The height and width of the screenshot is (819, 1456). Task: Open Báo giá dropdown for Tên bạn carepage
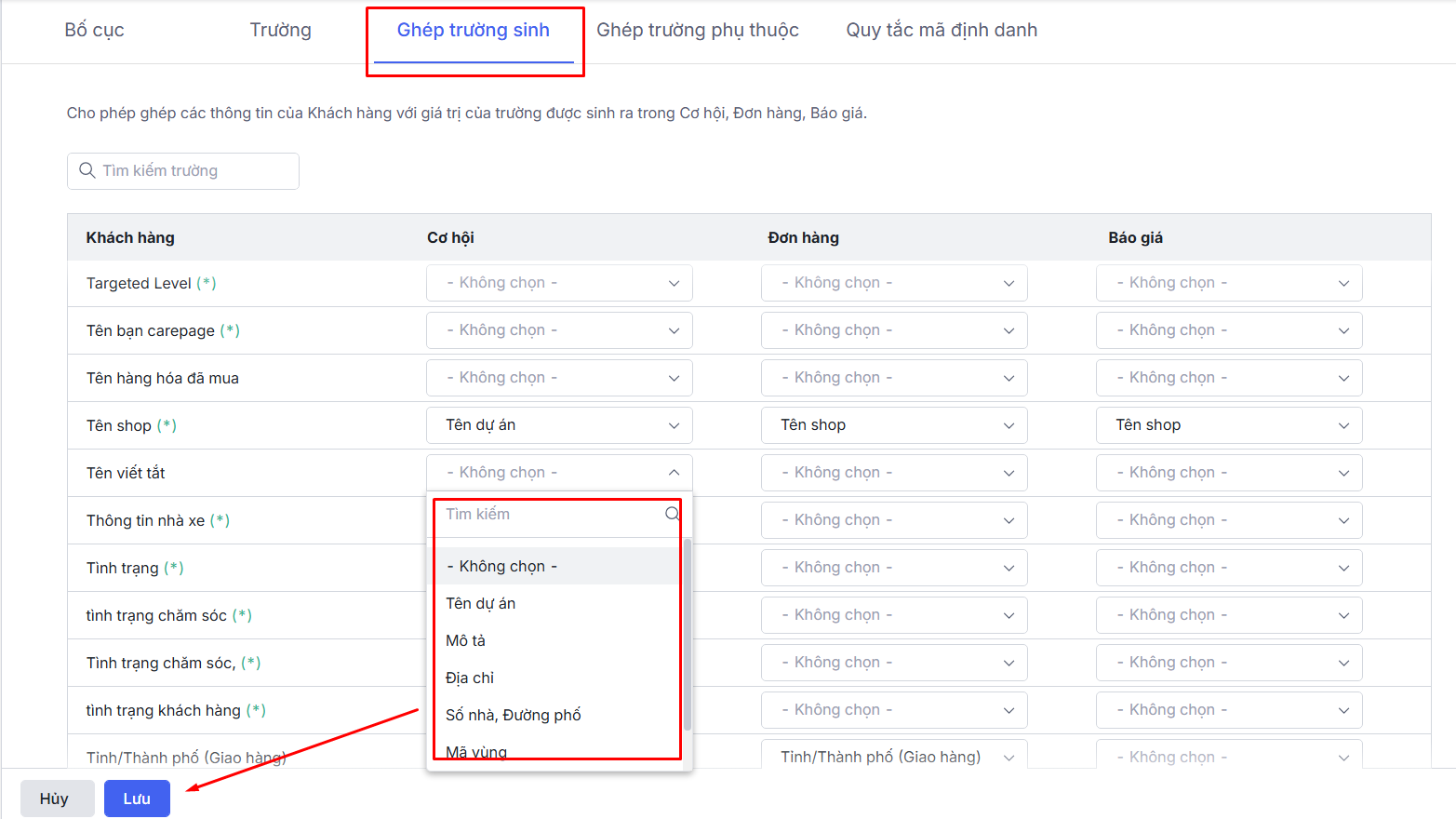coord(1229,330)
